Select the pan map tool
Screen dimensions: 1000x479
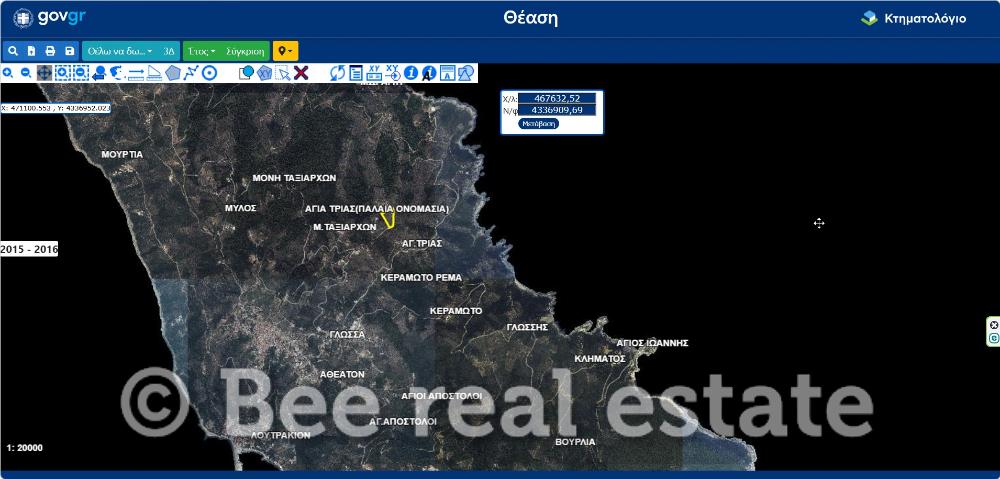45,73
